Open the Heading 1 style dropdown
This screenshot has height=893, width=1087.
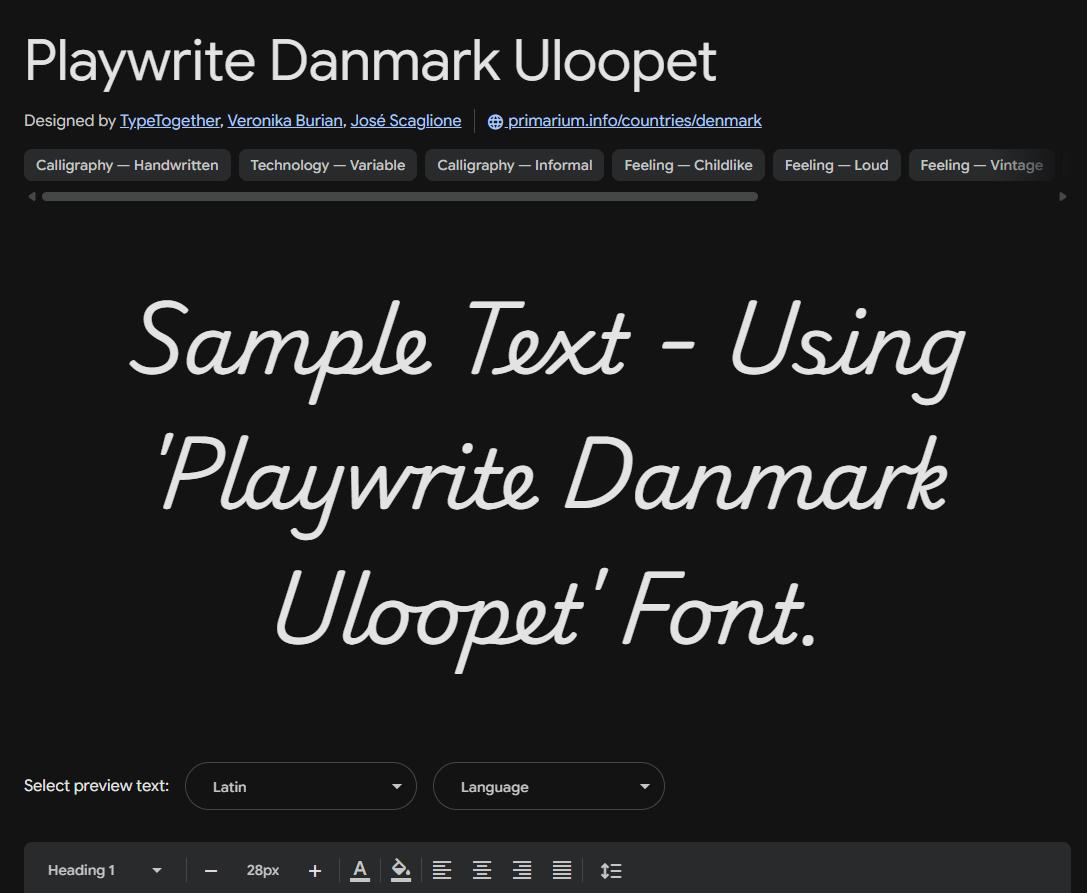(x=104, y=870)
